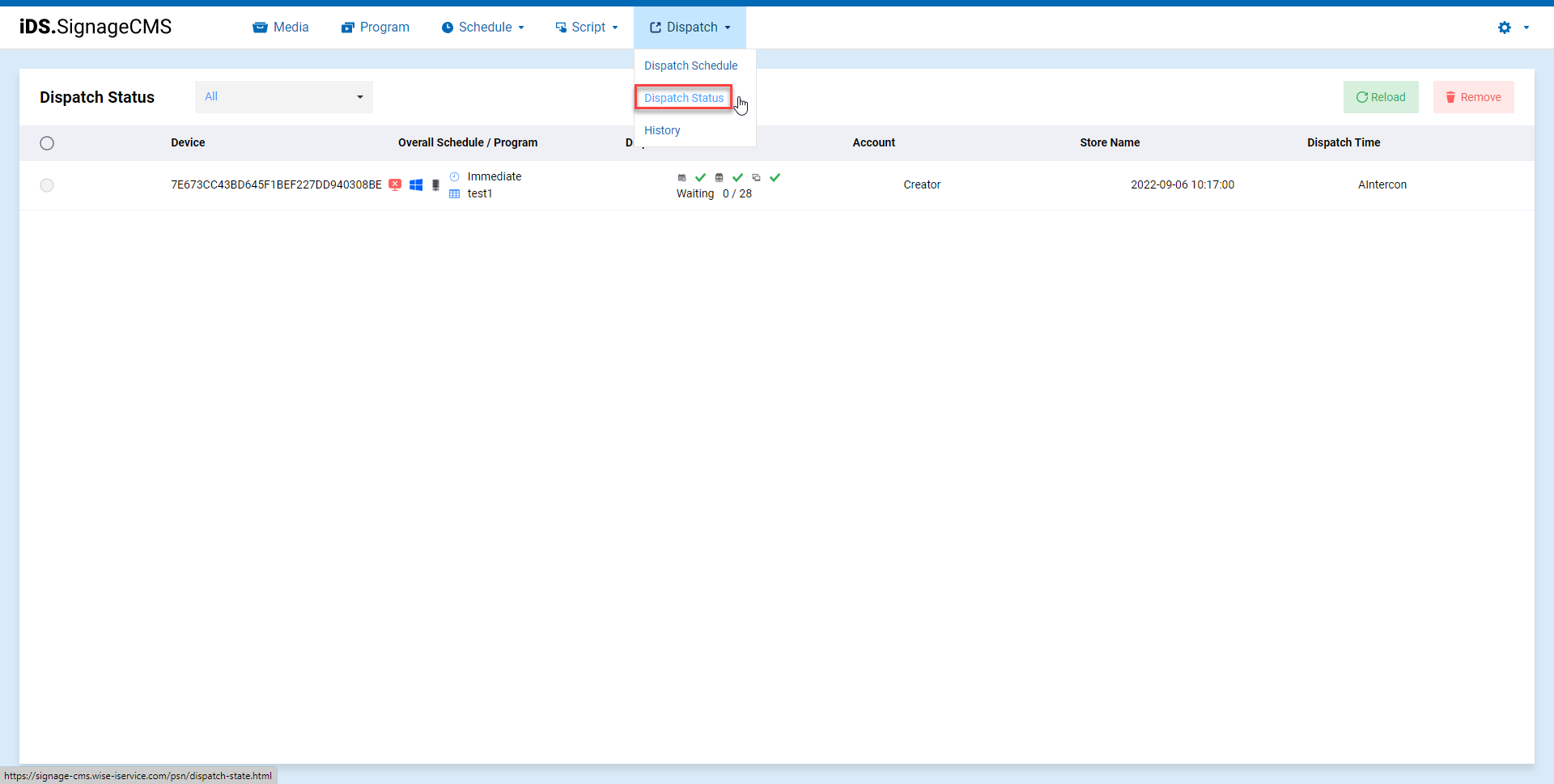This screenshot has width=1554, height=784.
Task: Expand the Schedule menu arrow
Action: (x=521, y=28)
